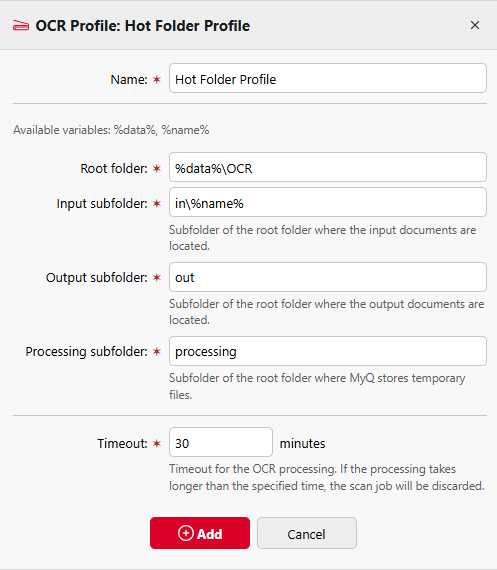Image resolution: width=497 pixels, height=570 pixels.
Task: Add the Hot Folder Profile
Action: point(200,533)
